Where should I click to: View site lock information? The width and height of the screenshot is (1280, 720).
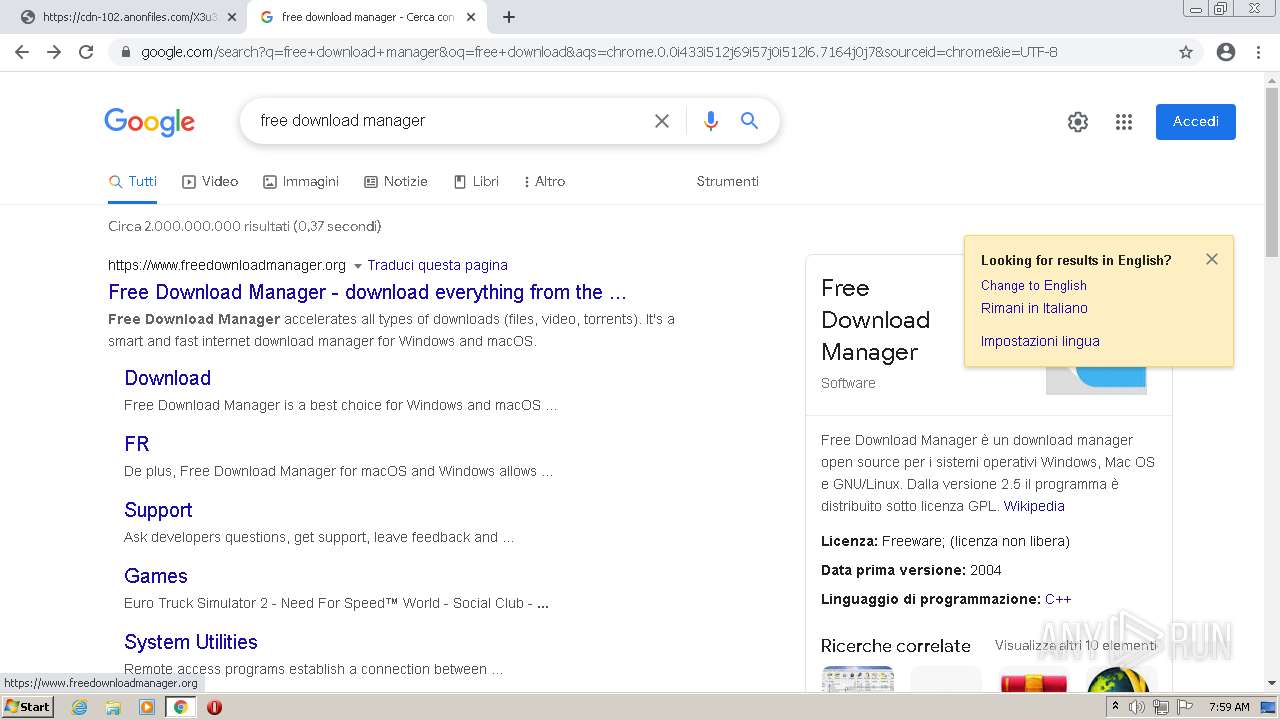(126, 52)
